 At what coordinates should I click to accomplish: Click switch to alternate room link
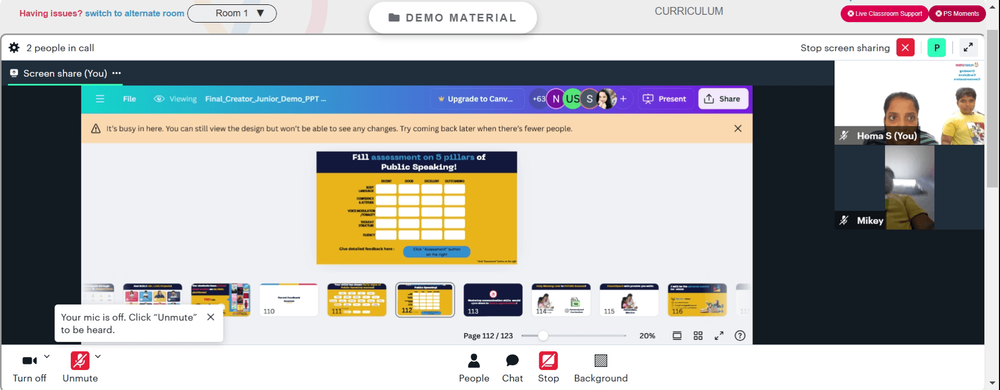(x=135, y=13)
